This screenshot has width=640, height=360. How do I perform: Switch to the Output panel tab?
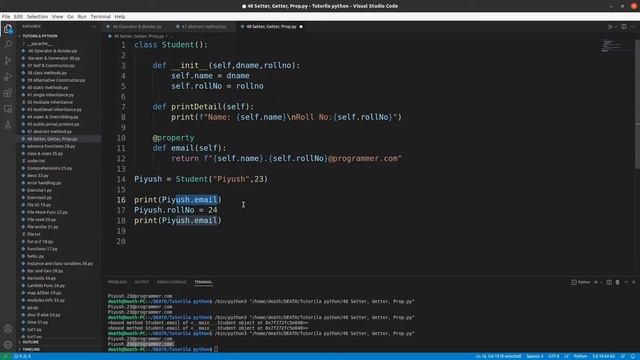click(x=142, y=282)
